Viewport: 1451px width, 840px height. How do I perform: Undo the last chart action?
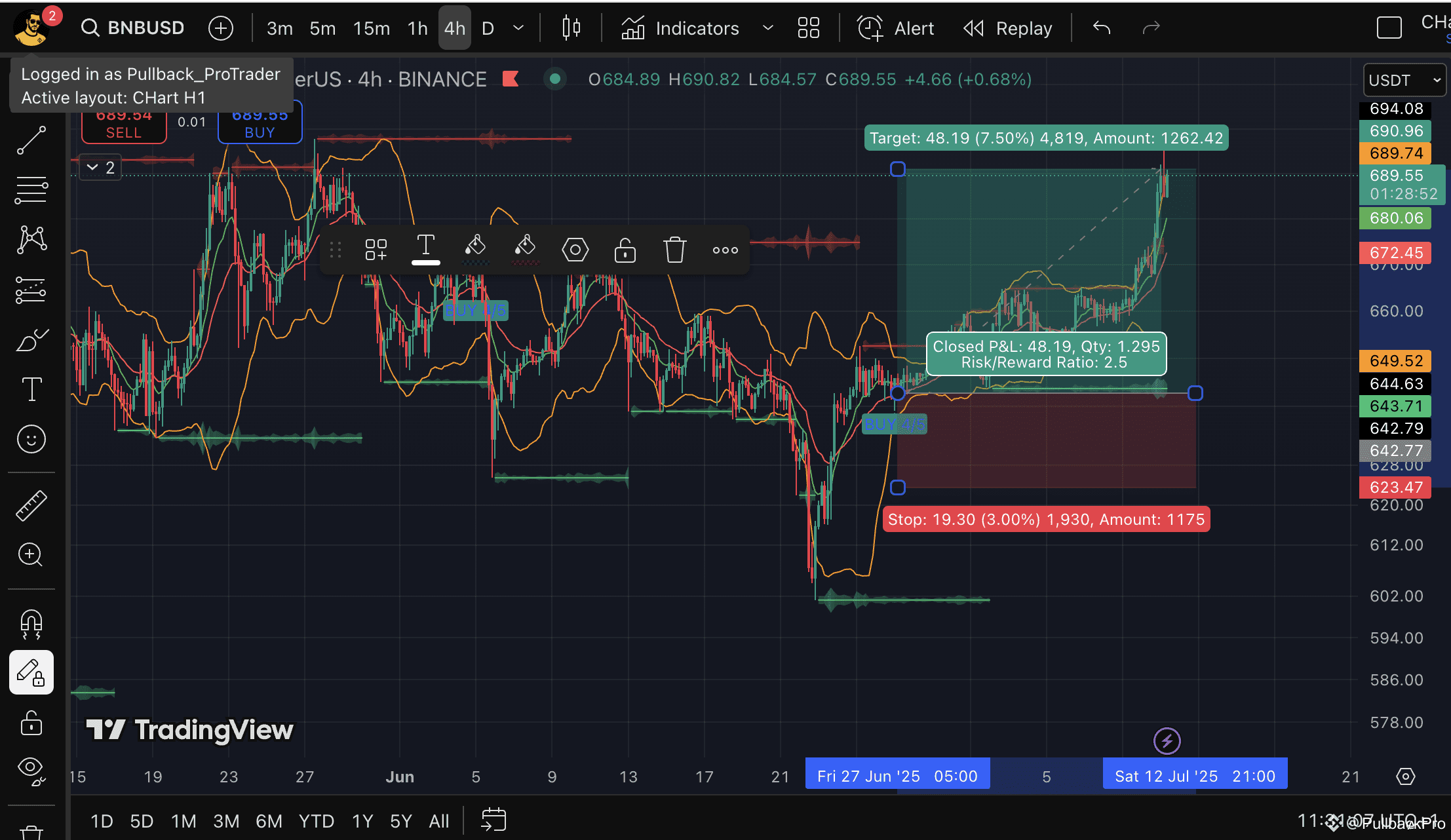tap(1102, 28)
